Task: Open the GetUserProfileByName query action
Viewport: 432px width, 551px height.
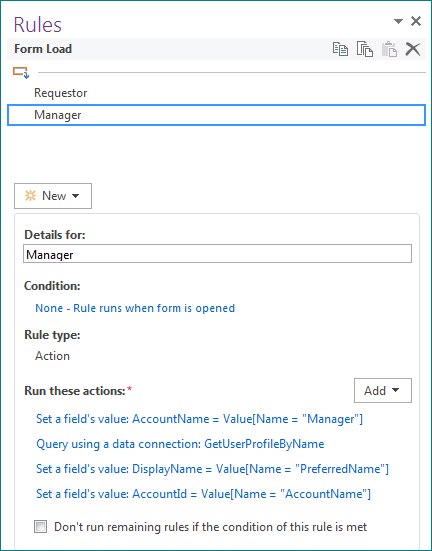Action: pos(180,444)
